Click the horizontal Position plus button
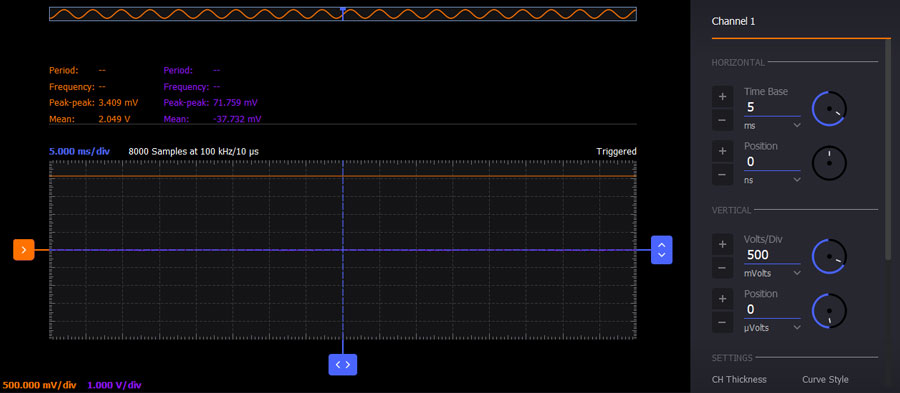The height and width of the screenshot is (393, 900). point(722,151)
